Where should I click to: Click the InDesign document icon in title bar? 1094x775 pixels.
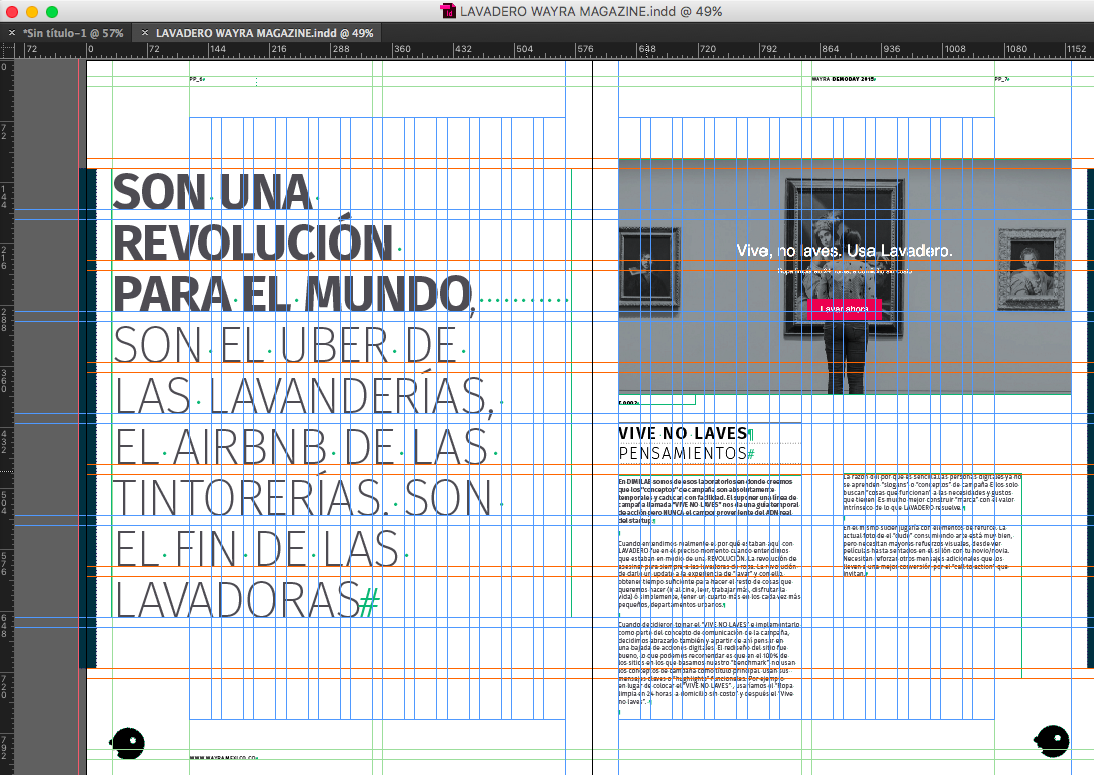448,11
